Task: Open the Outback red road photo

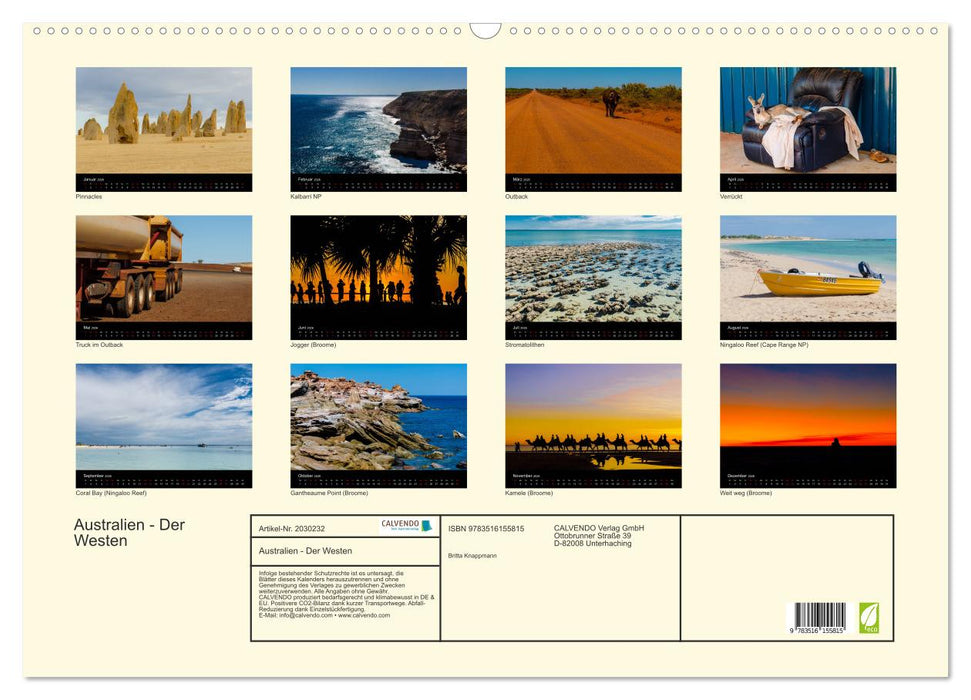Action: 593,120
